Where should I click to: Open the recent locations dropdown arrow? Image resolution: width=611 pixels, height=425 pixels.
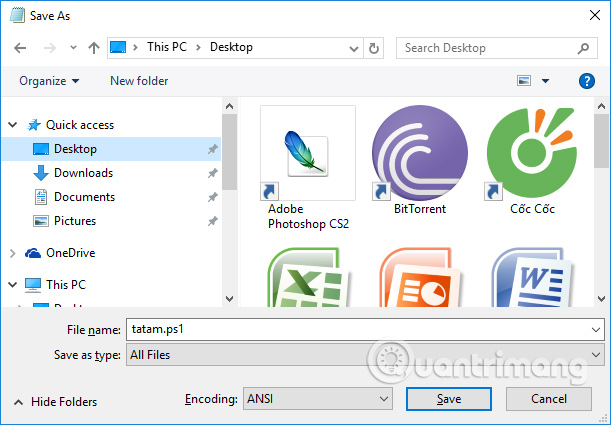click(73, 48)
